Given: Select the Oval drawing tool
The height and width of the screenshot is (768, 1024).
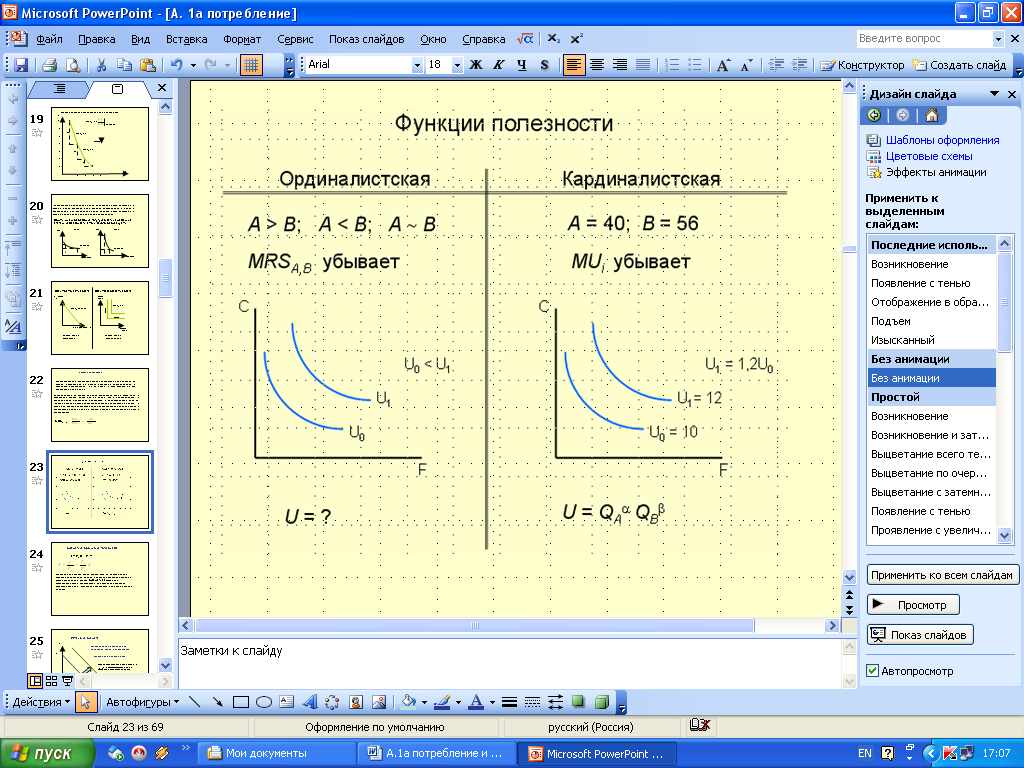Looking at the screenshot, I should [264, 702].
